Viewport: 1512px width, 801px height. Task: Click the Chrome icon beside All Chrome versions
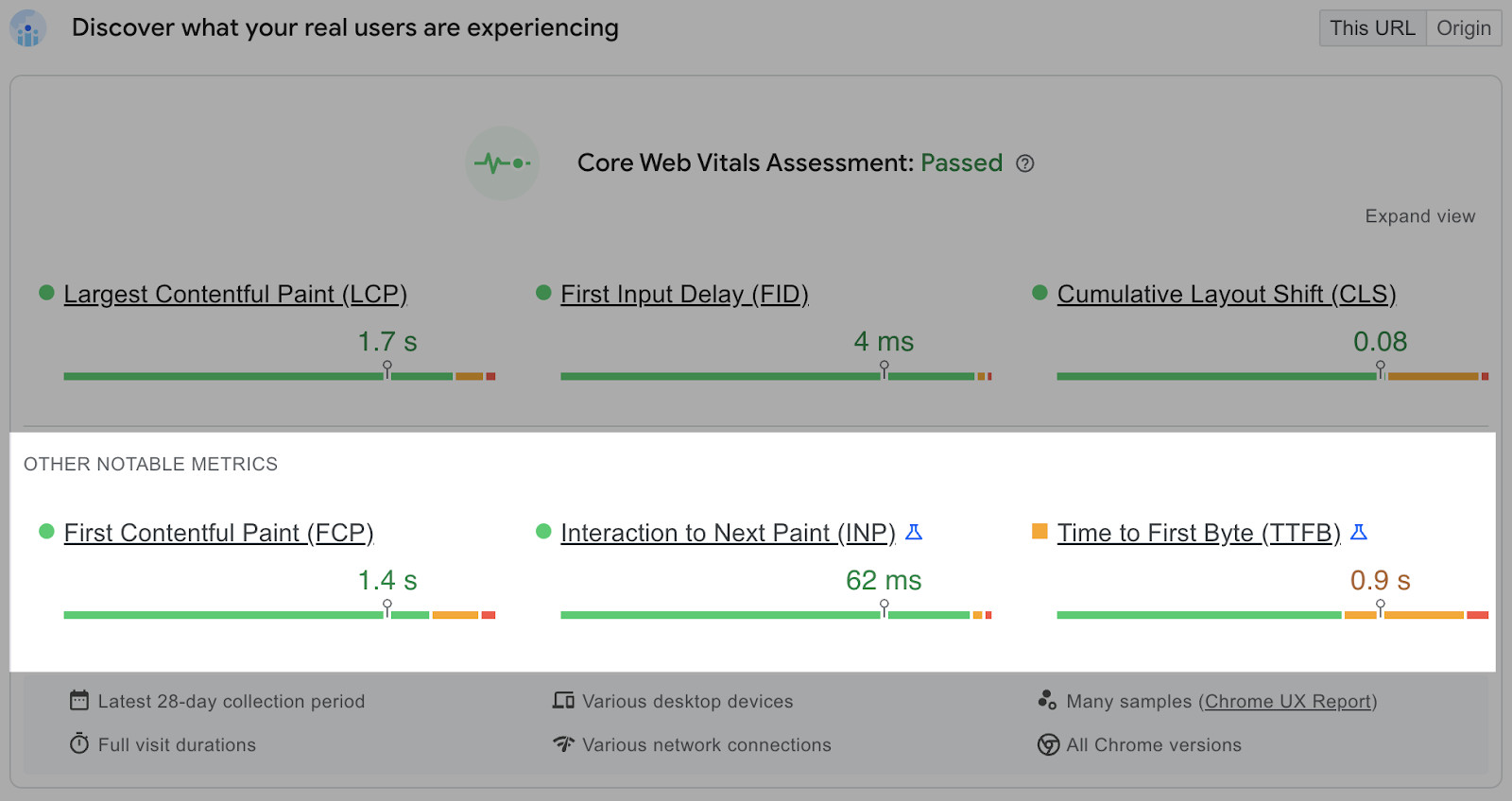pyautogui.click(x=1047, y=744)
